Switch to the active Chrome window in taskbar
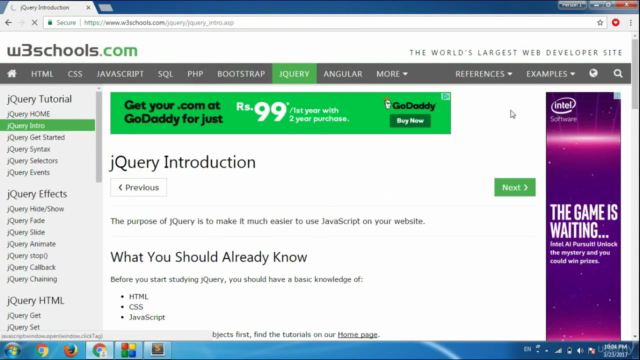This screenshot has height=360, width=640. [99, 350]
